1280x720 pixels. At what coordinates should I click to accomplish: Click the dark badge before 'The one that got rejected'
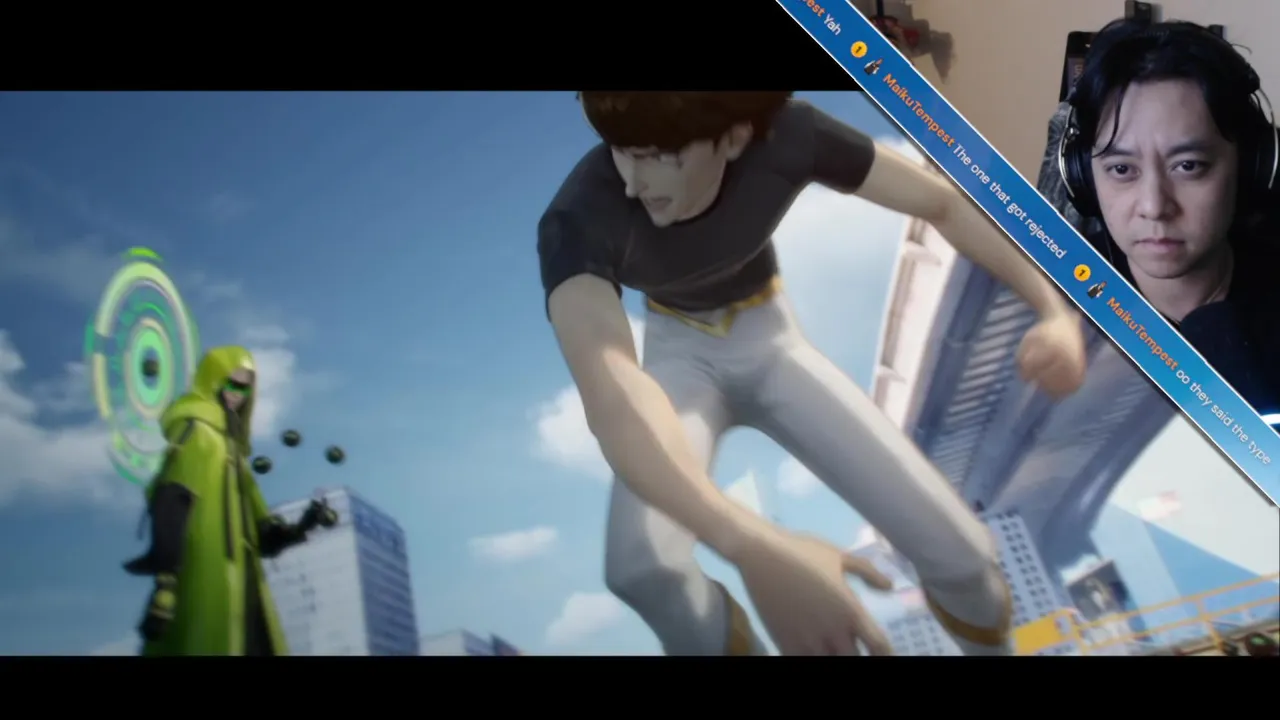873,67
